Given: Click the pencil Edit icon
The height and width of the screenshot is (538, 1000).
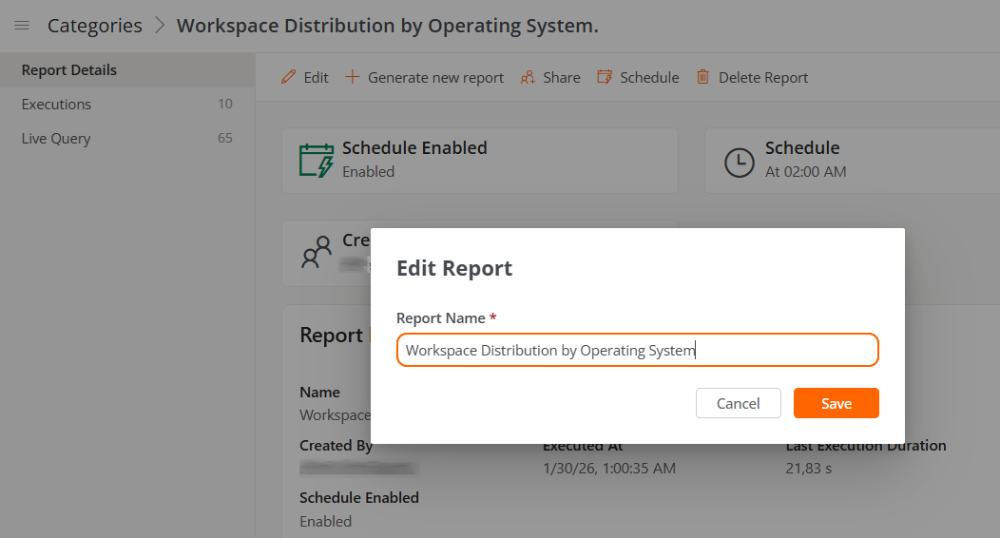Looking at the screenshot, I should tap(289, 77).
